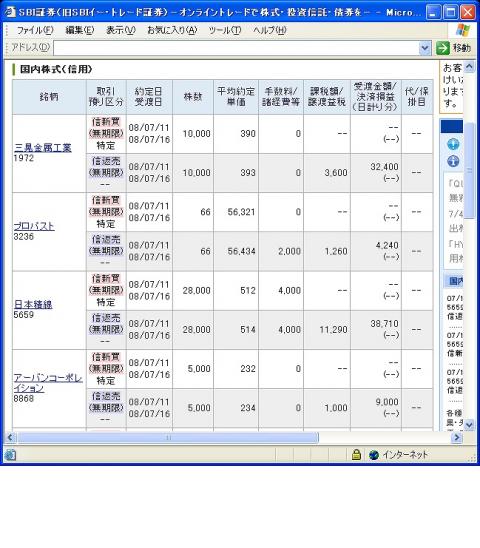Open the 編集(E) menu
480x548 pixels.
click(x=80, y=30)
